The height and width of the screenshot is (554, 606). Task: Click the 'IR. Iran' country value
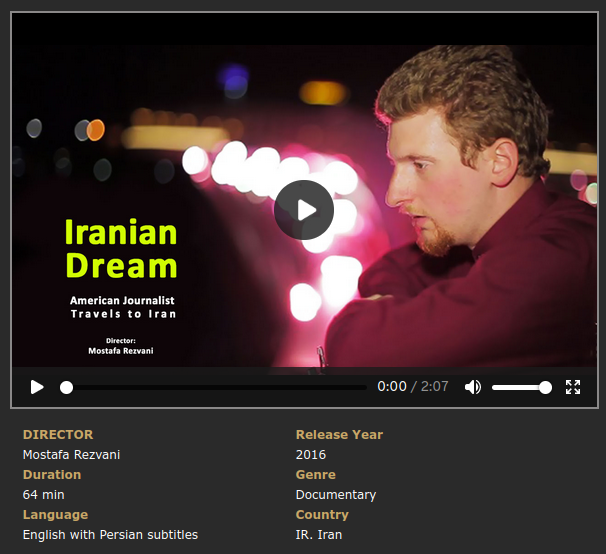[x=319, y=535]
